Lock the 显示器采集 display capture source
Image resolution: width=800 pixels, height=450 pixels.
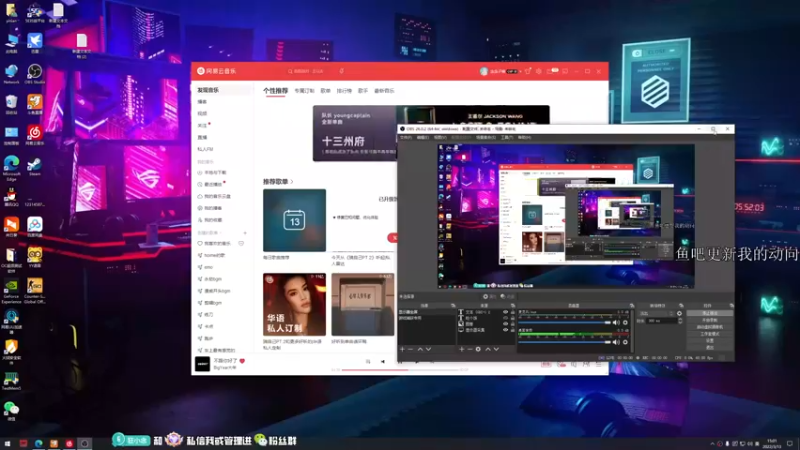click(x=512, y=330)
